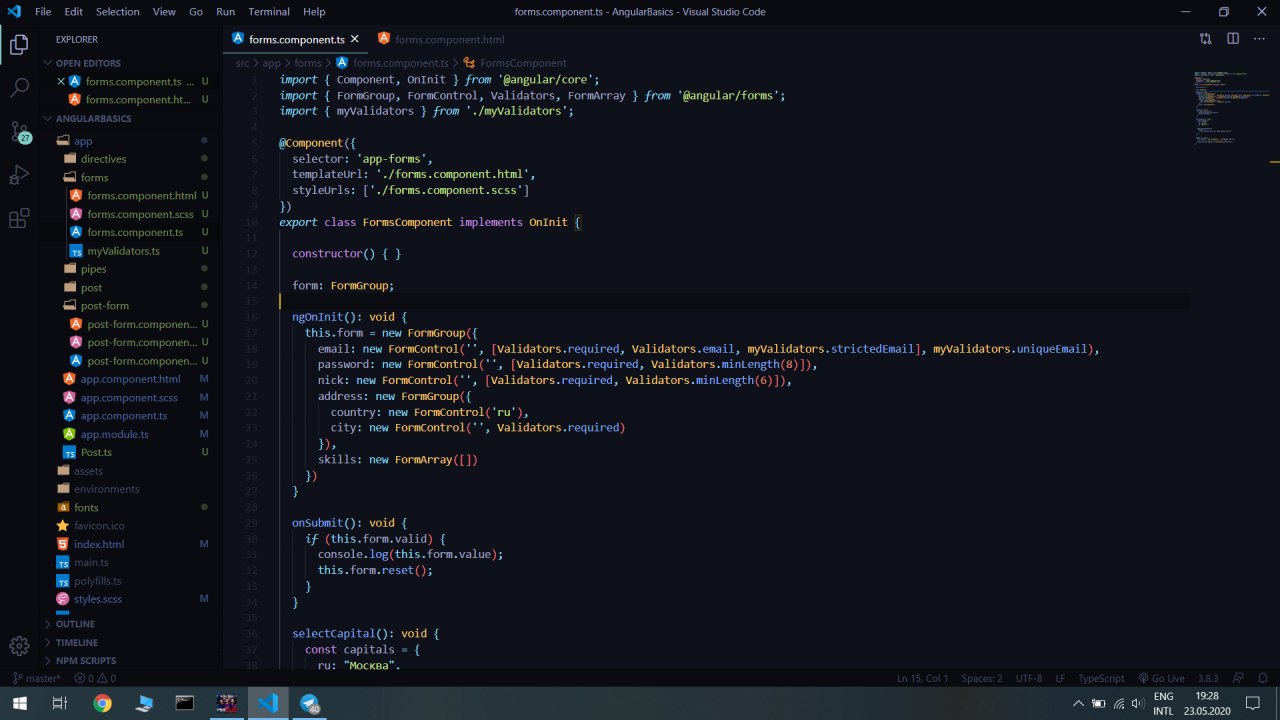This screenshot has height=720, width=1280.
Task: Change language mode TypeScript
Action: coord(1101,678)
